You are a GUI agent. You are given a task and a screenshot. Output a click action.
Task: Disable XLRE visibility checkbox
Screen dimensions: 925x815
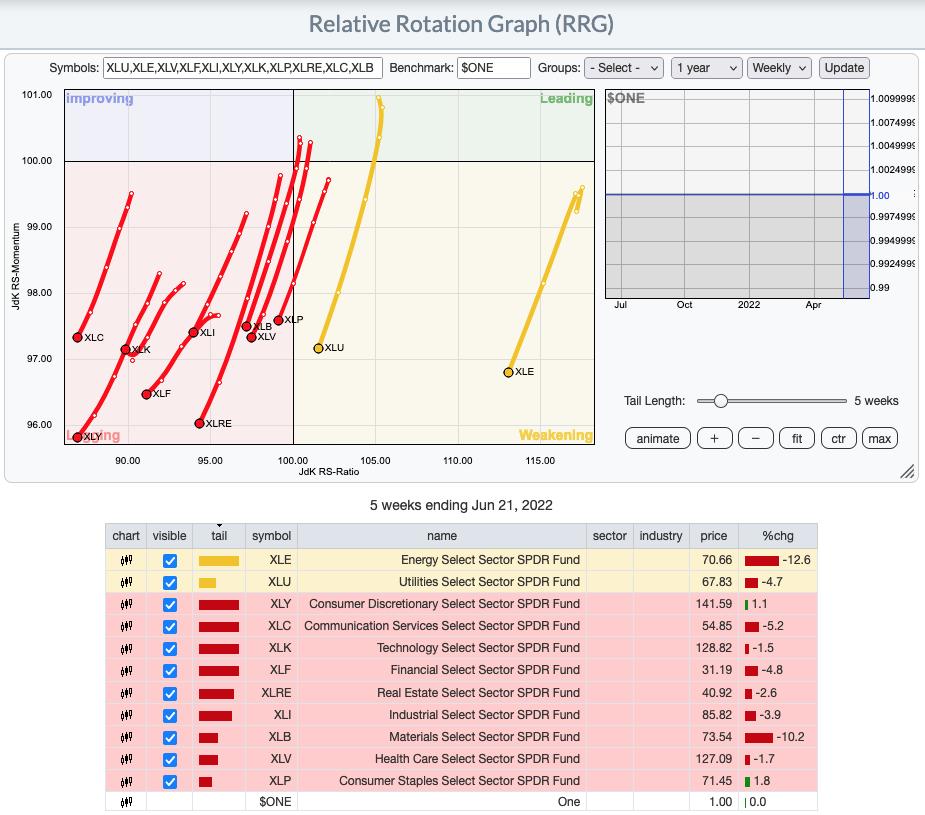click(x=170, y=694)
